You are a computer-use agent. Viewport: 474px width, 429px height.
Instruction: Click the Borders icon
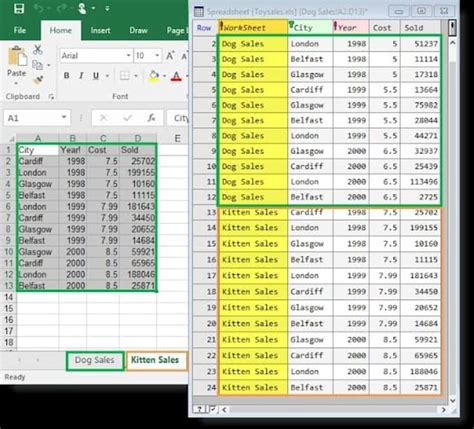point(124,76)
